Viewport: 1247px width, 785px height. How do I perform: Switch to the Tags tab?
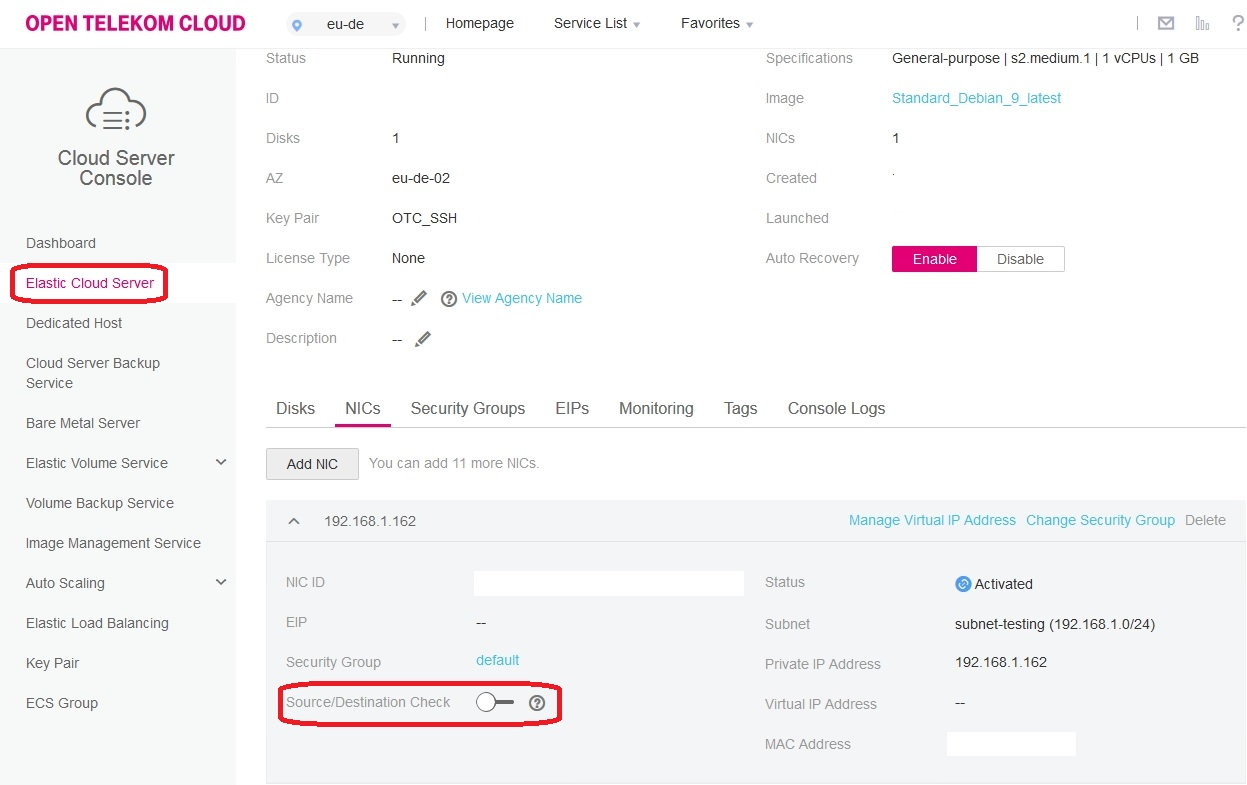[x=741, y=408]
